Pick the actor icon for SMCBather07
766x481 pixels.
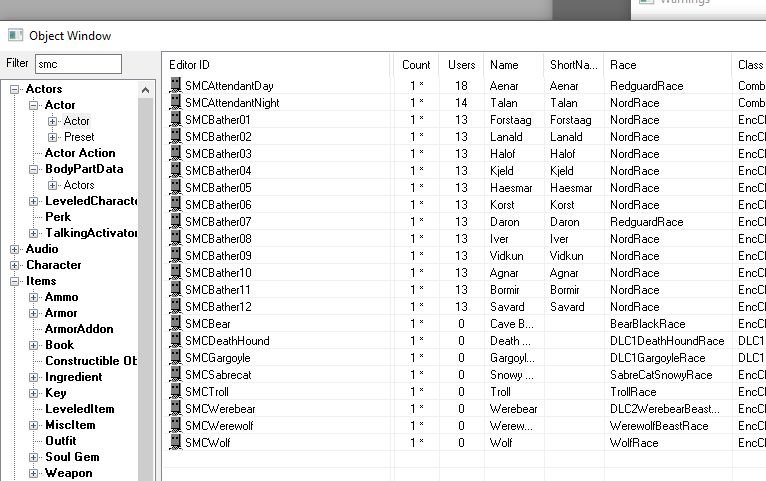tap(175, 221)
